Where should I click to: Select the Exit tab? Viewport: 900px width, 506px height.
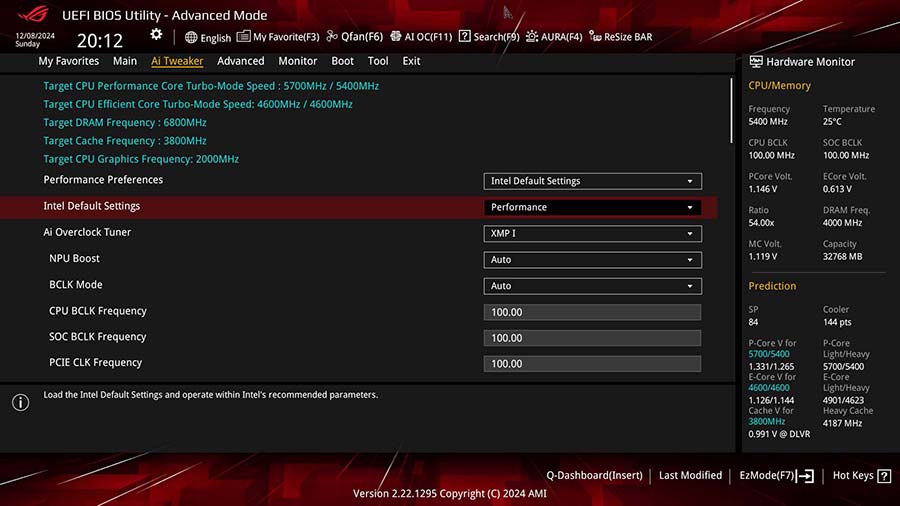pos(411,61)
